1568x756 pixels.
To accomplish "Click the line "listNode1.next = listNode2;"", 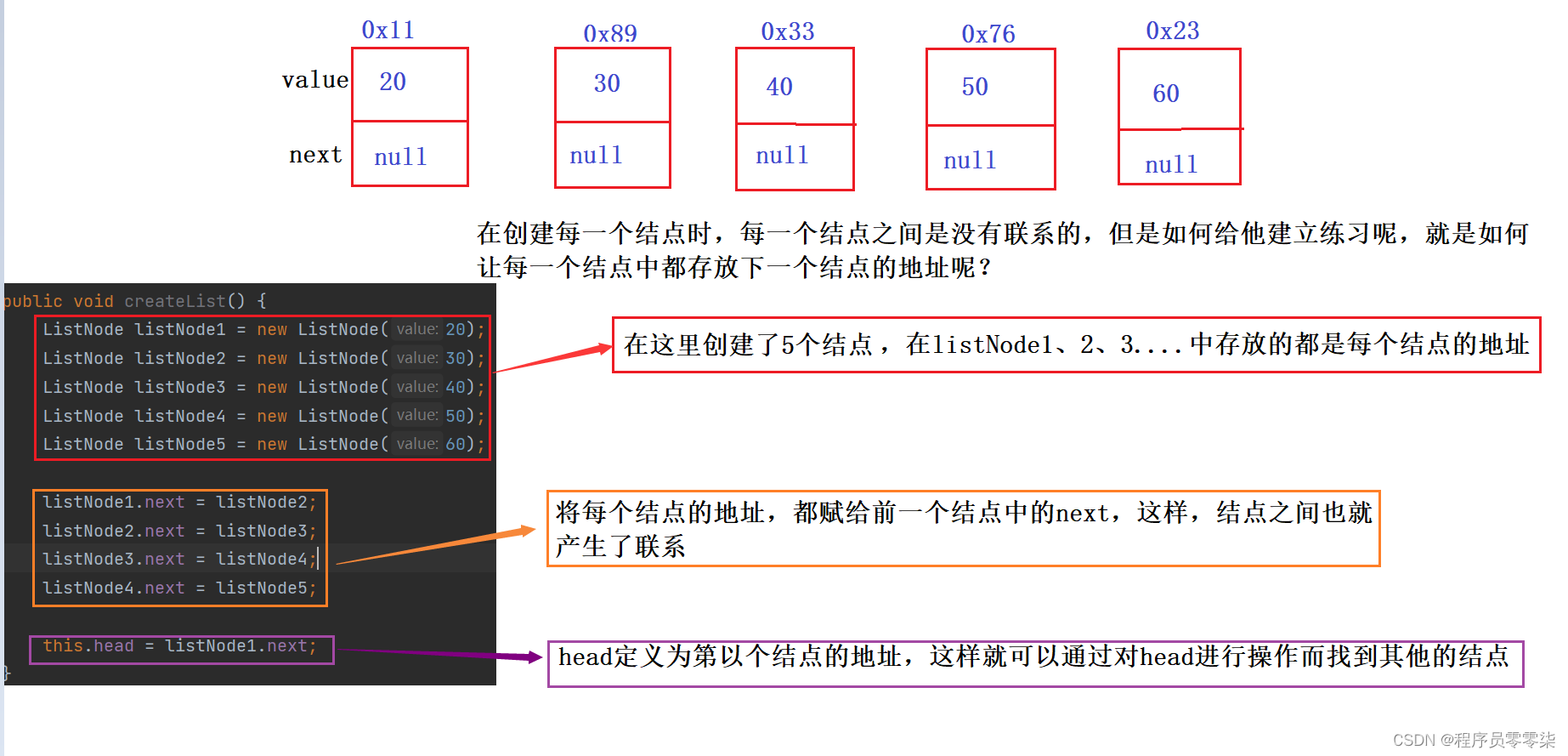I will pos(179,502).
